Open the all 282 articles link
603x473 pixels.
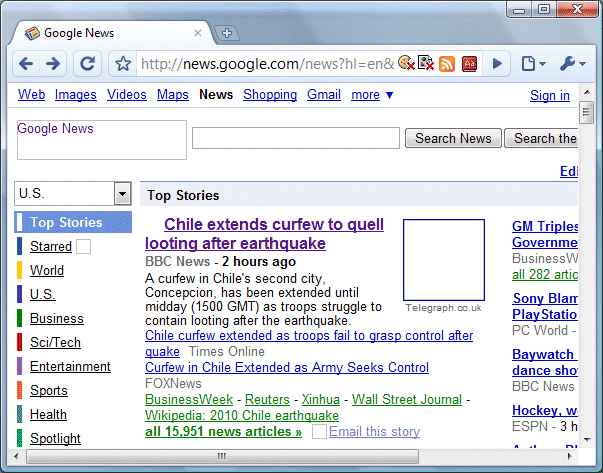pos(545,275)
